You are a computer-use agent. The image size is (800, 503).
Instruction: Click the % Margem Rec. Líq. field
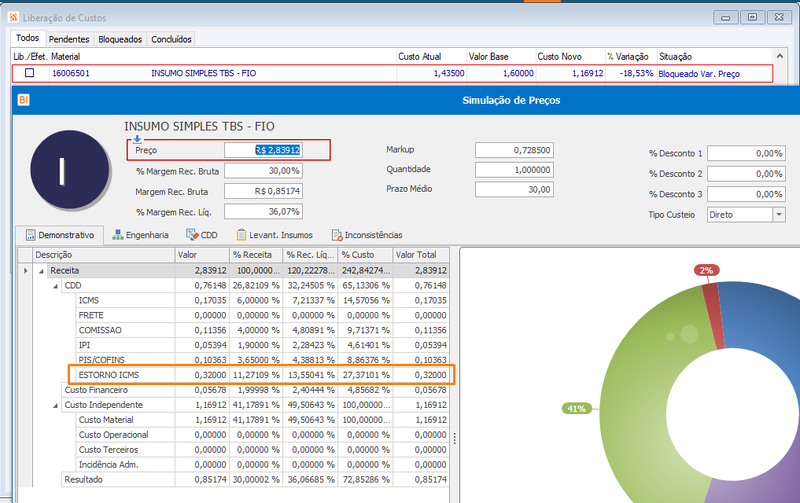click(263, 211)
